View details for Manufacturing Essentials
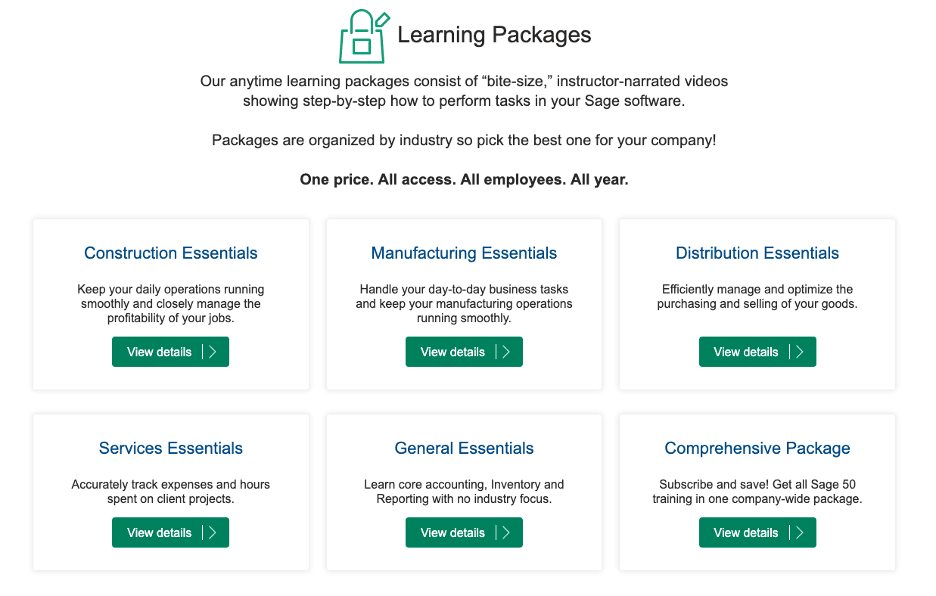936x596 pixels. (x=464, y=352)
